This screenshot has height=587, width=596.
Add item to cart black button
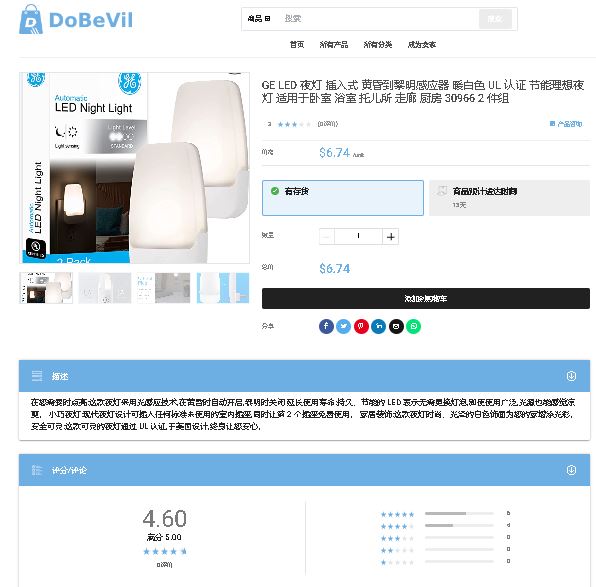tap(426, 298)
